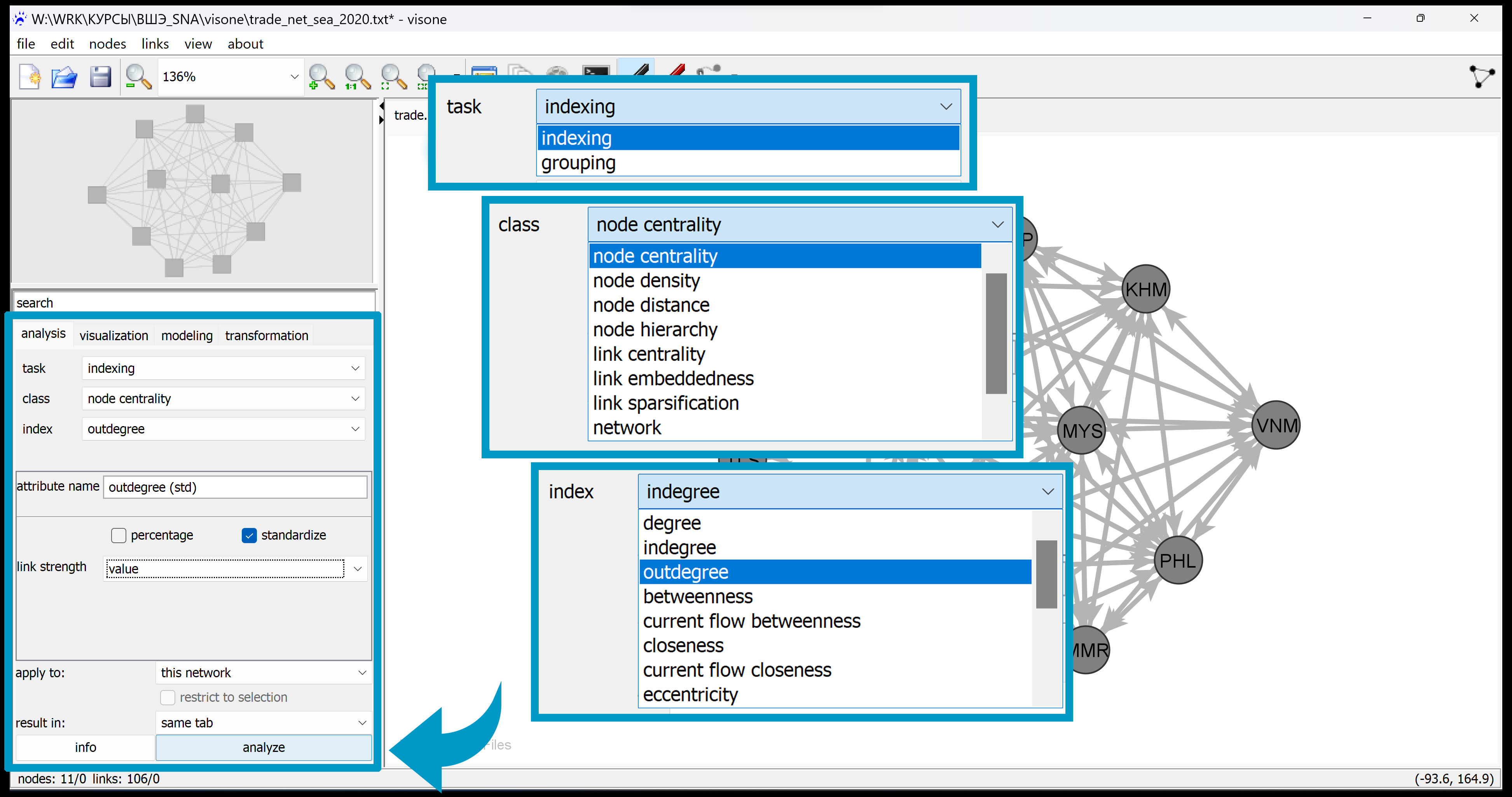Choose 'link sparsification' in the enlarged class list
The image size is (1512, 797).
pos(785,403)
